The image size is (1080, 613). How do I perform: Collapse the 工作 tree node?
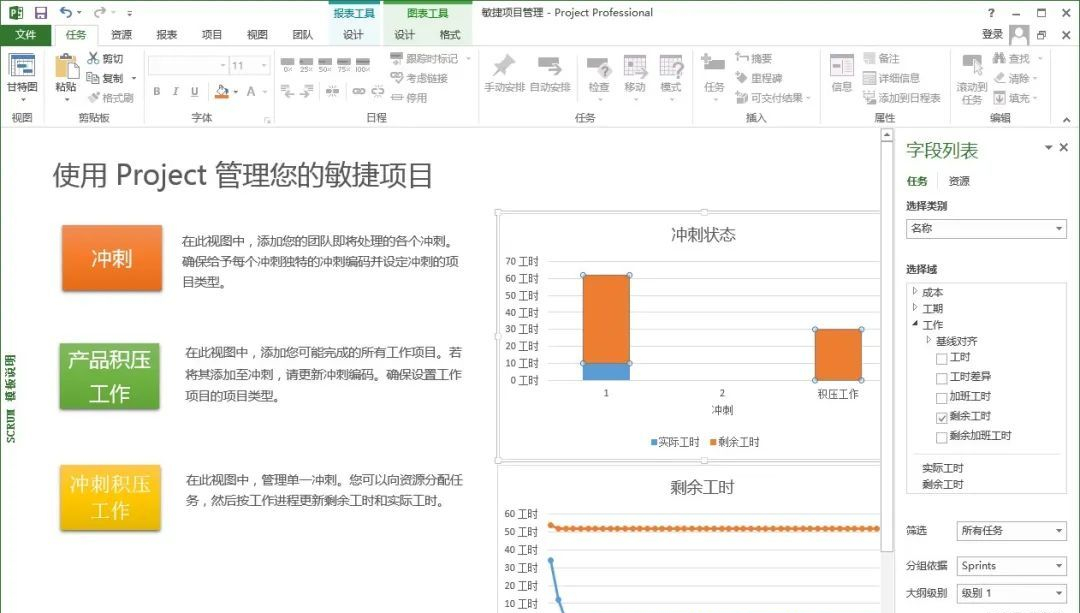915,324
